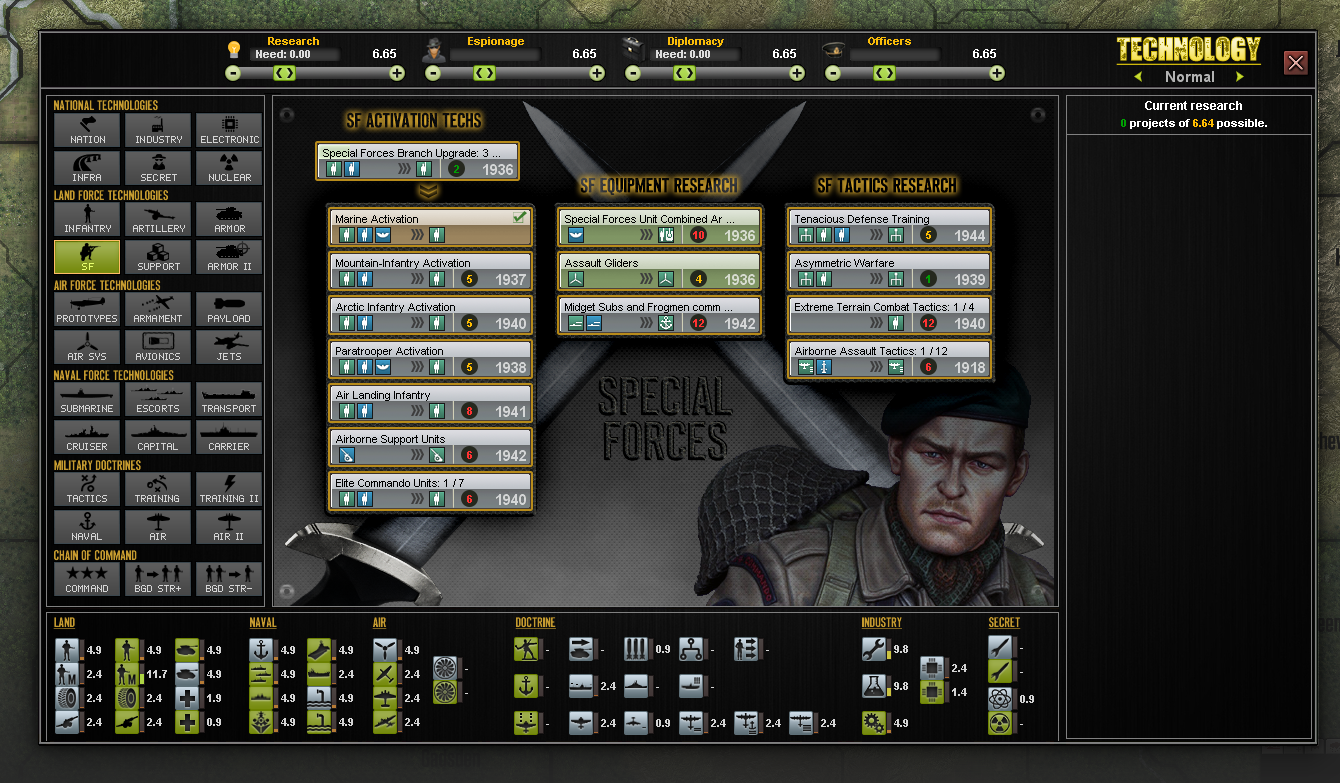
Task: Open the Armament air technologies
Action: tap(158, 309)
